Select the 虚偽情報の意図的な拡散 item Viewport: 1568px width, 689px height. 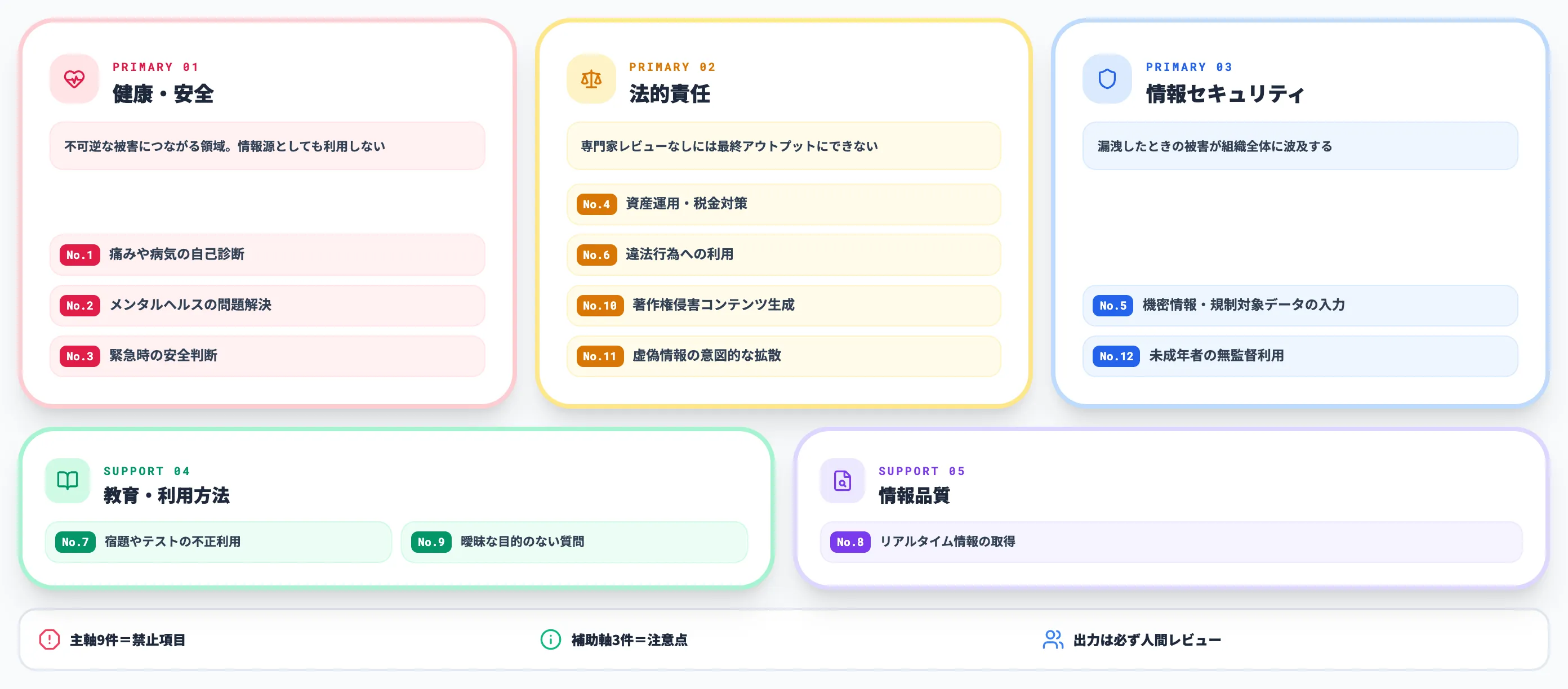point(784,356)
